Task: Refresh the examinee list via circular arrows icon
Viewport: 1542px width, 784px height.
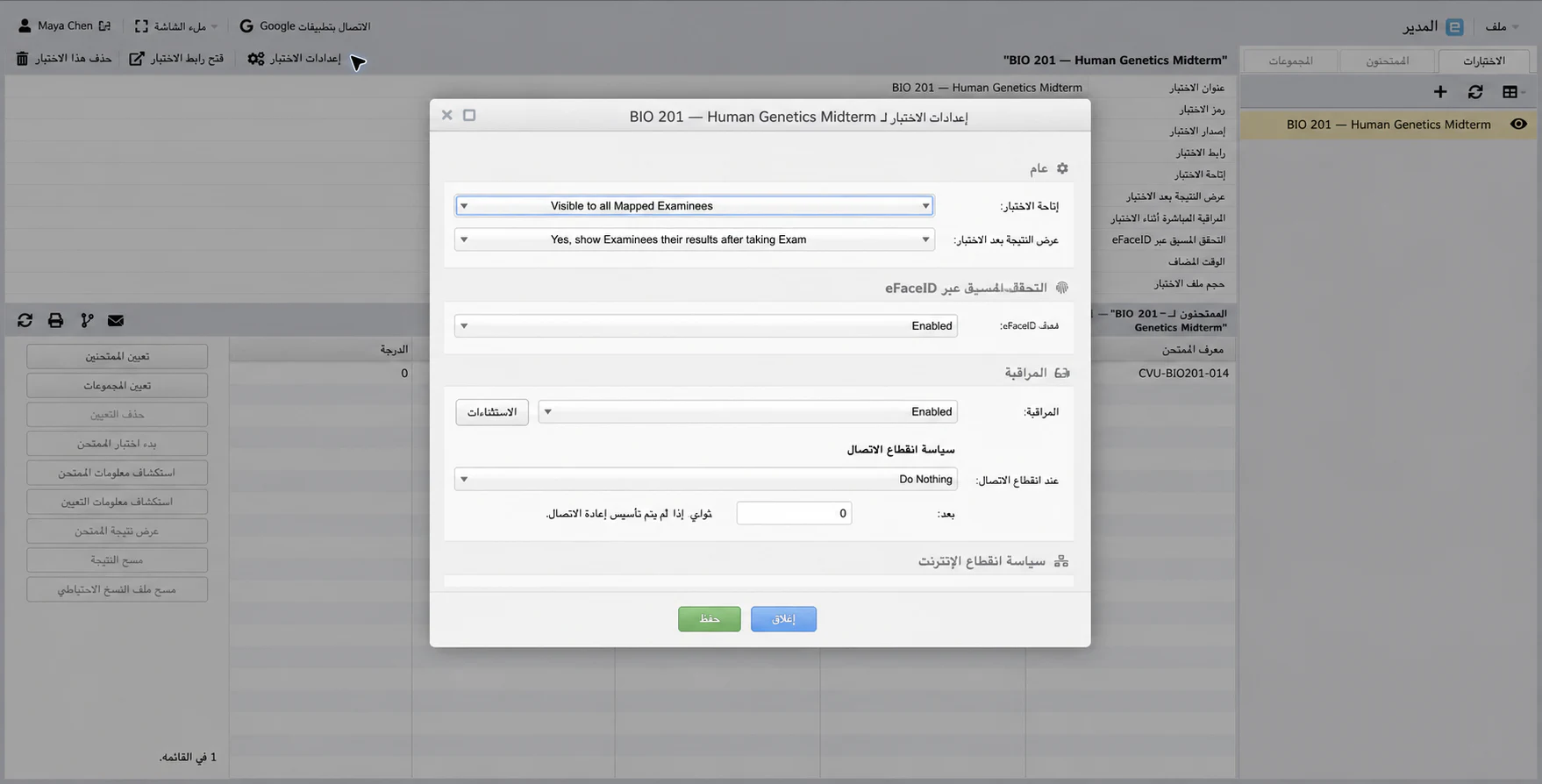Action: pyautogui.click(x=25, y=321)
